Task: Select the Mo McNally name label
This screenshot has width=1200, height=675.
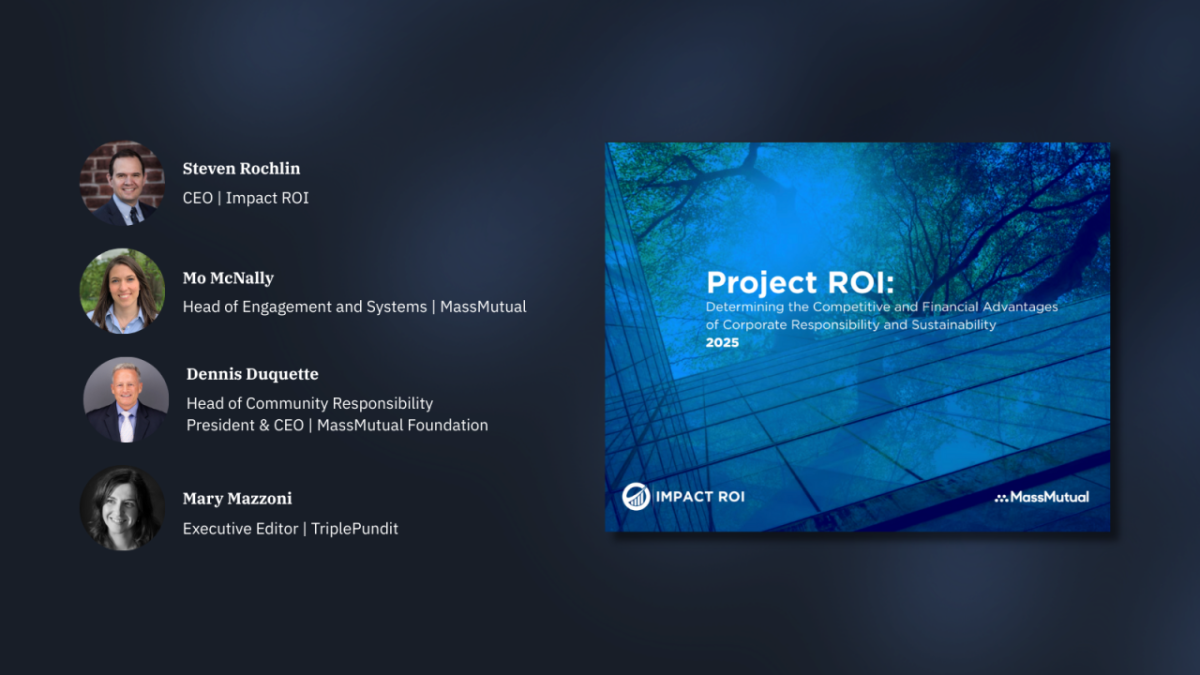Action: pyautogui.click(x=228, y=278)
